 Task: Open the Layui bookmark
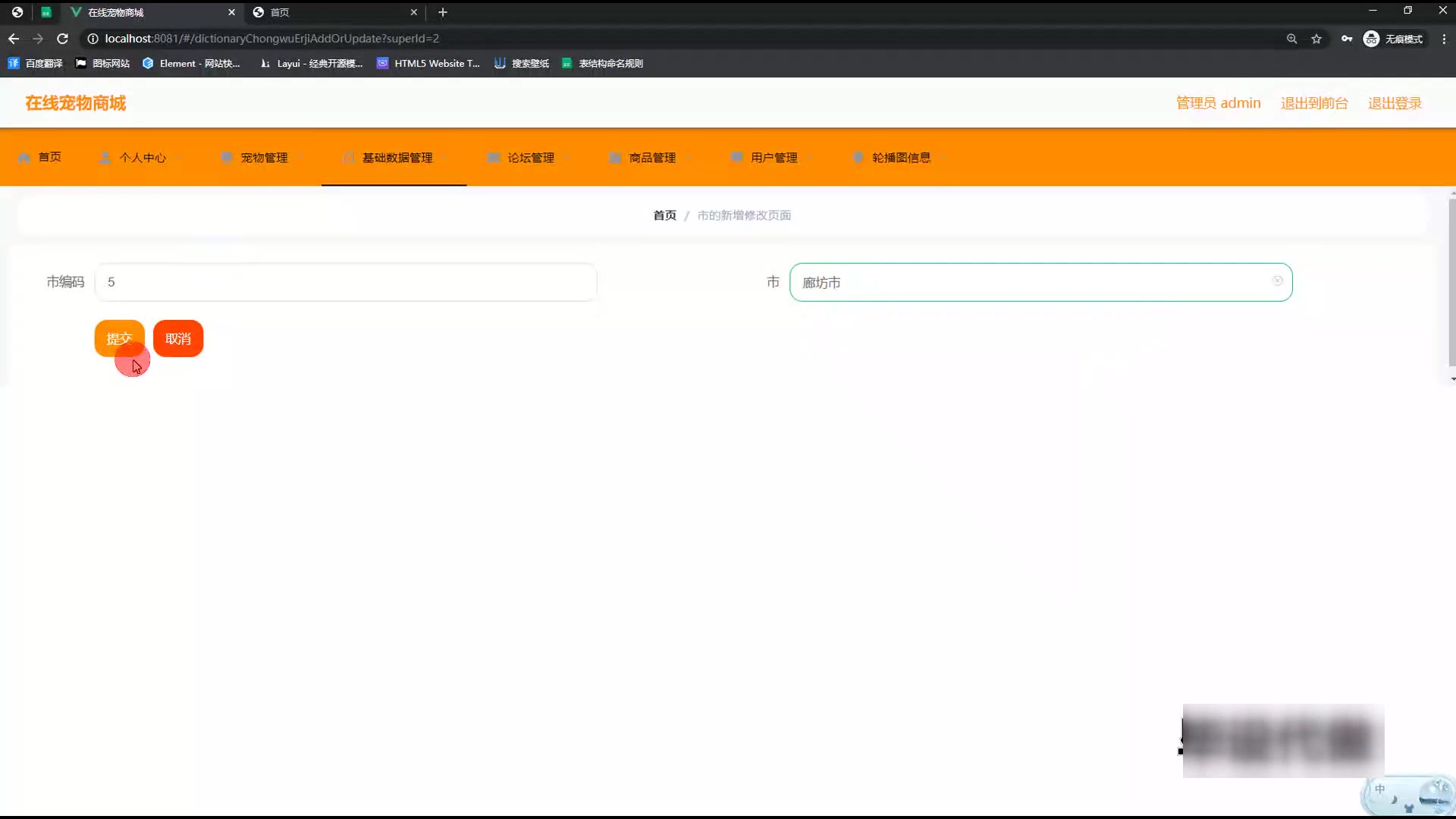pyautogui.click(x=311, y=64)
